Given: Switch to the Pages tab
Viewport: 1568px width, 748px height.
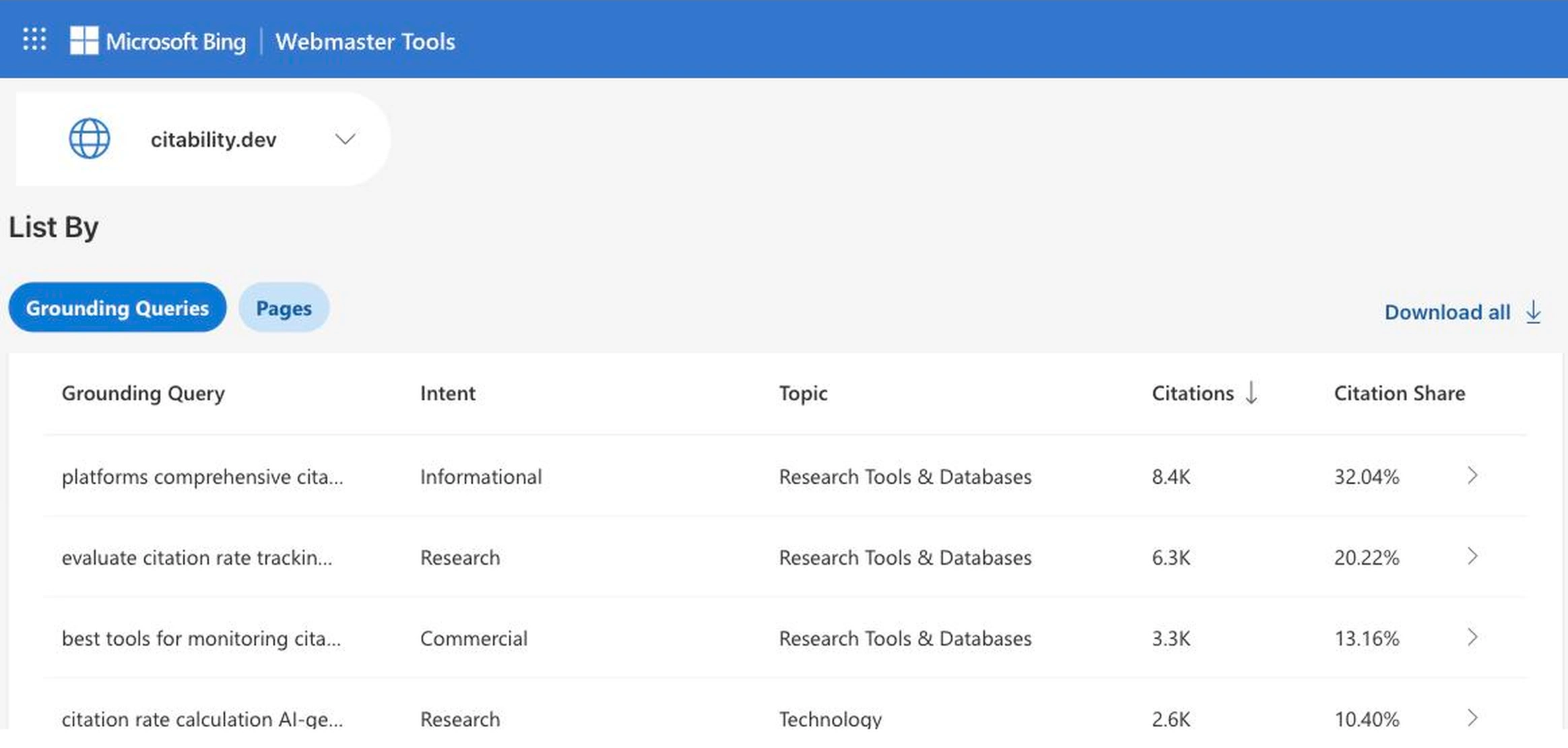Looking at the screenshot, I should [284, 307].
